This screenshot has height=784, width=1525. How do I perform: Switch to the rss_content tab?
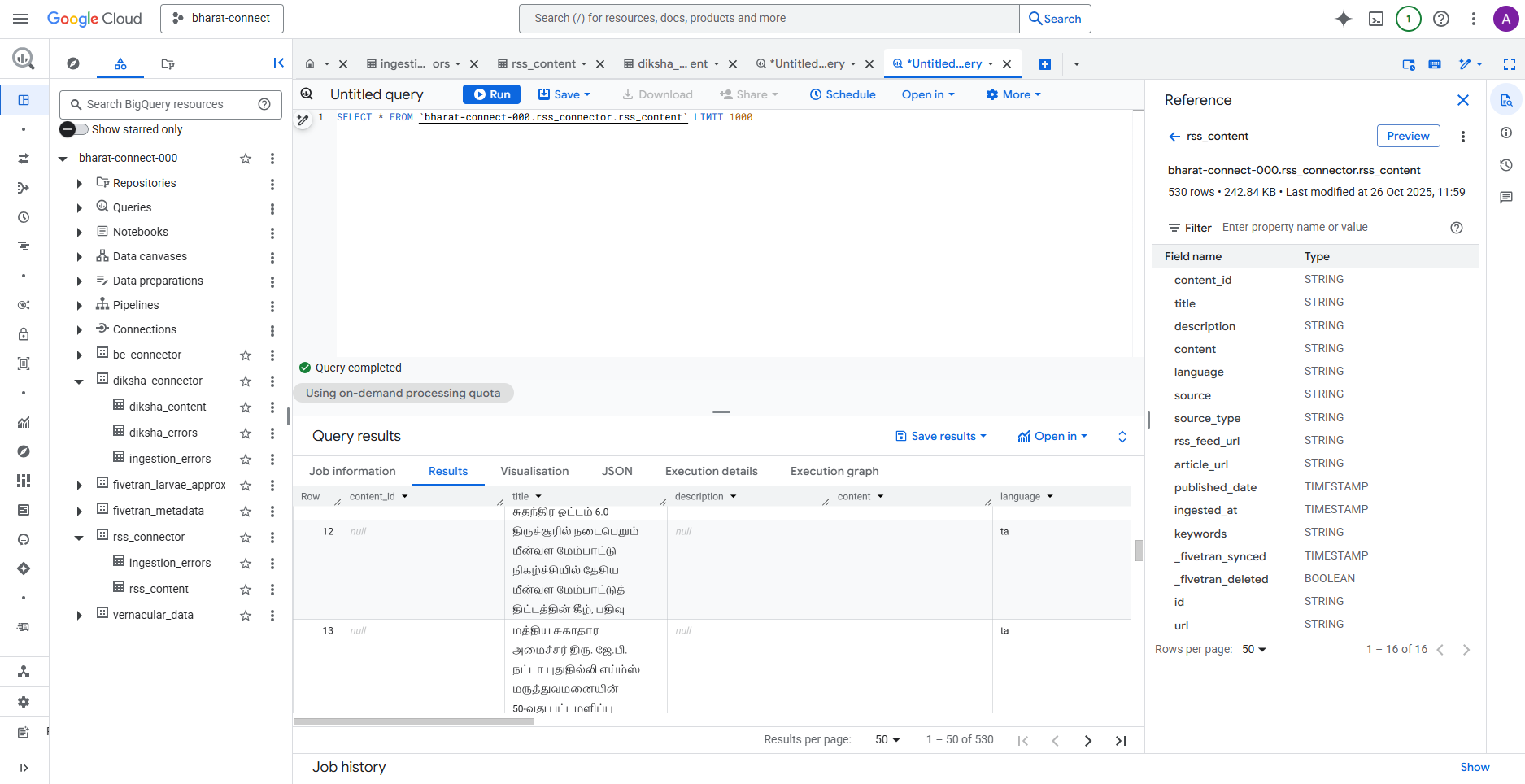(x=542, y=64)
